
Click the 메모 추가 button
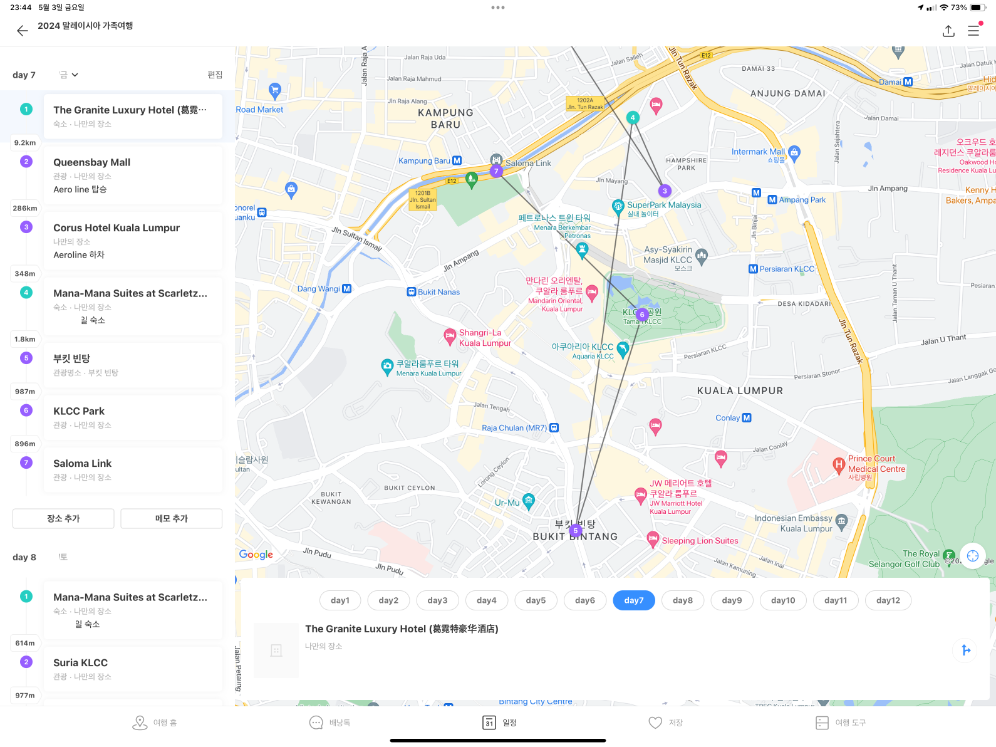click(x=172, y=518)
